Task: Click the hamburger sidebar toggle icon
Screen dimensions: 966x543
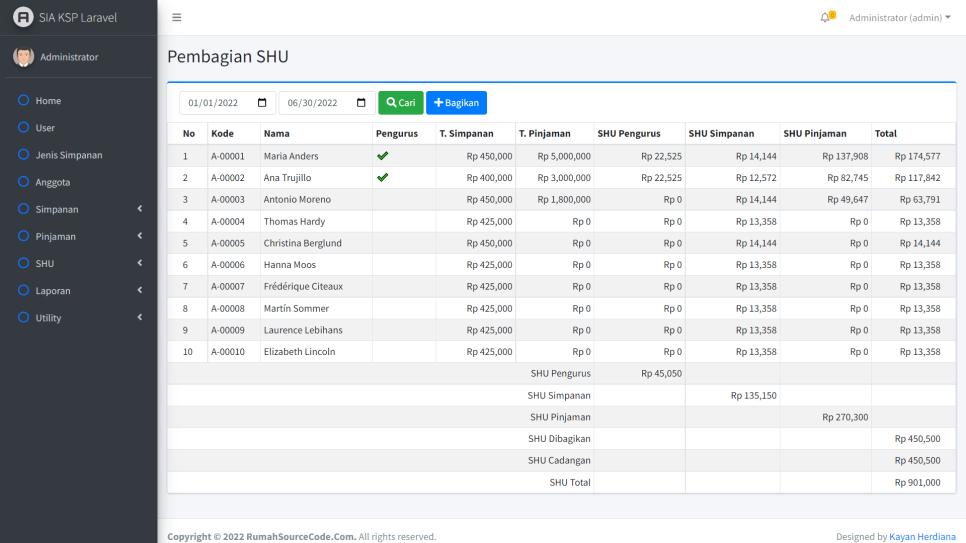Action: 177,17
